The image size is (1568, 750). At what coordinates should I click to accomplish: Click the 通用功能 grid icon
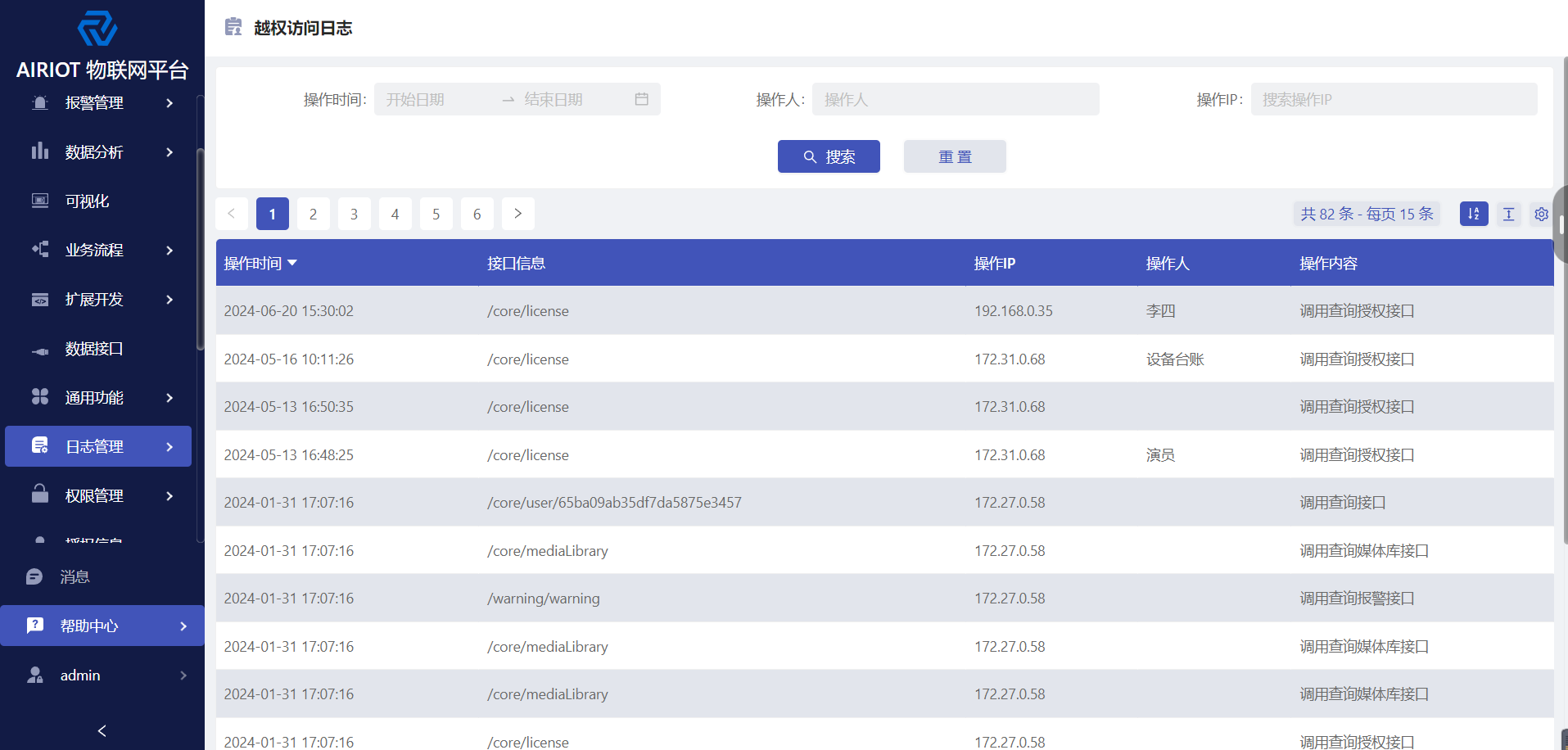click(39, 397)
